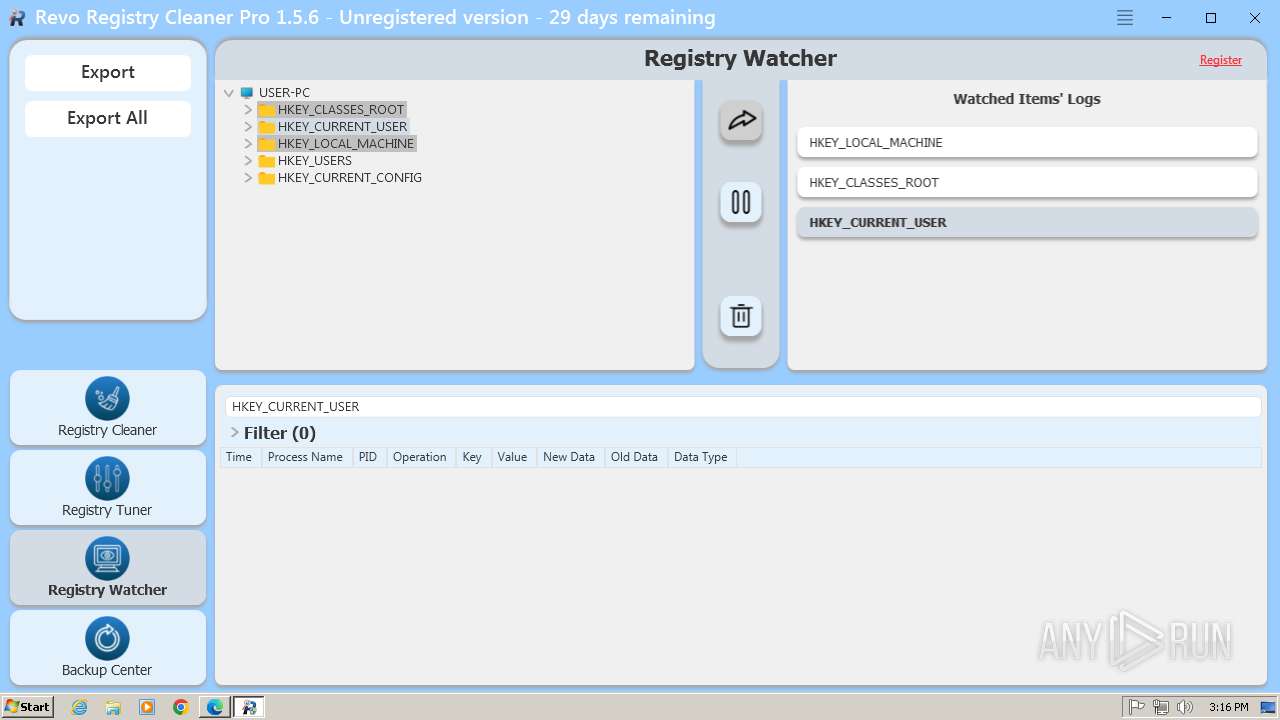
Task: Sort by Time column header
Action: [239, 457]
